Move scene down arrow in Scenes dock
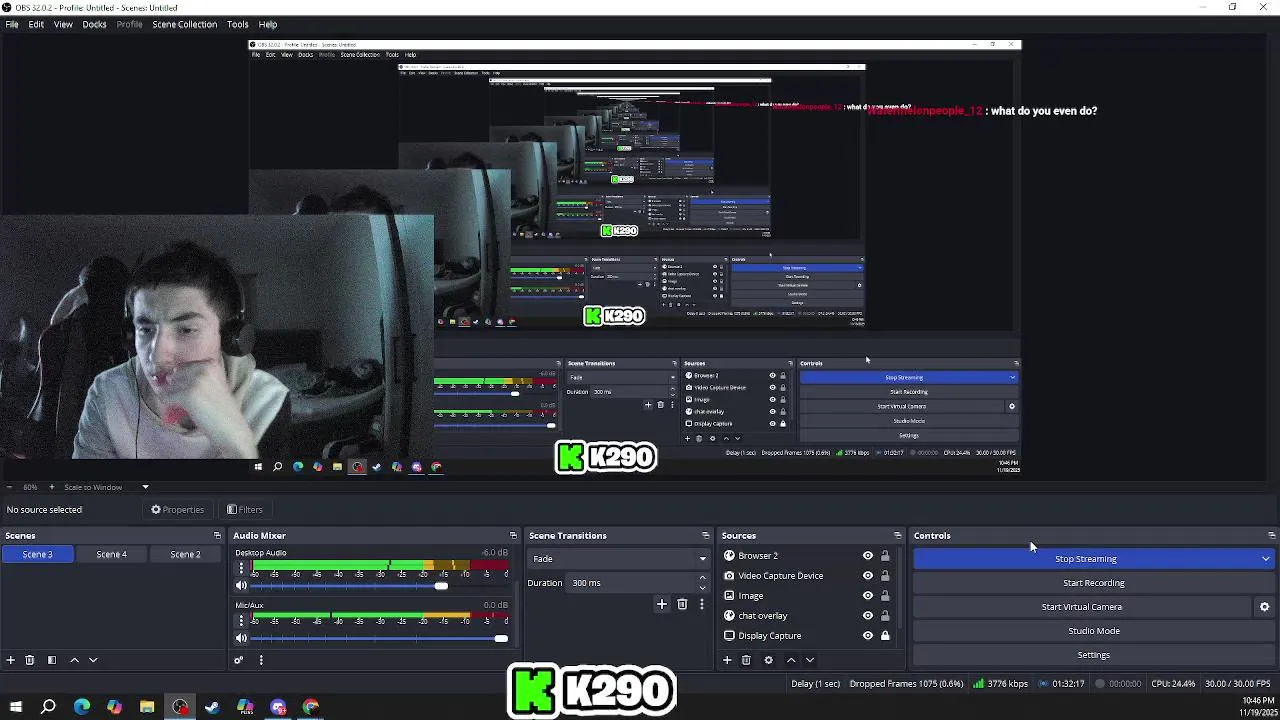This screenshot has width=1280, height=720. coord(93,660)
